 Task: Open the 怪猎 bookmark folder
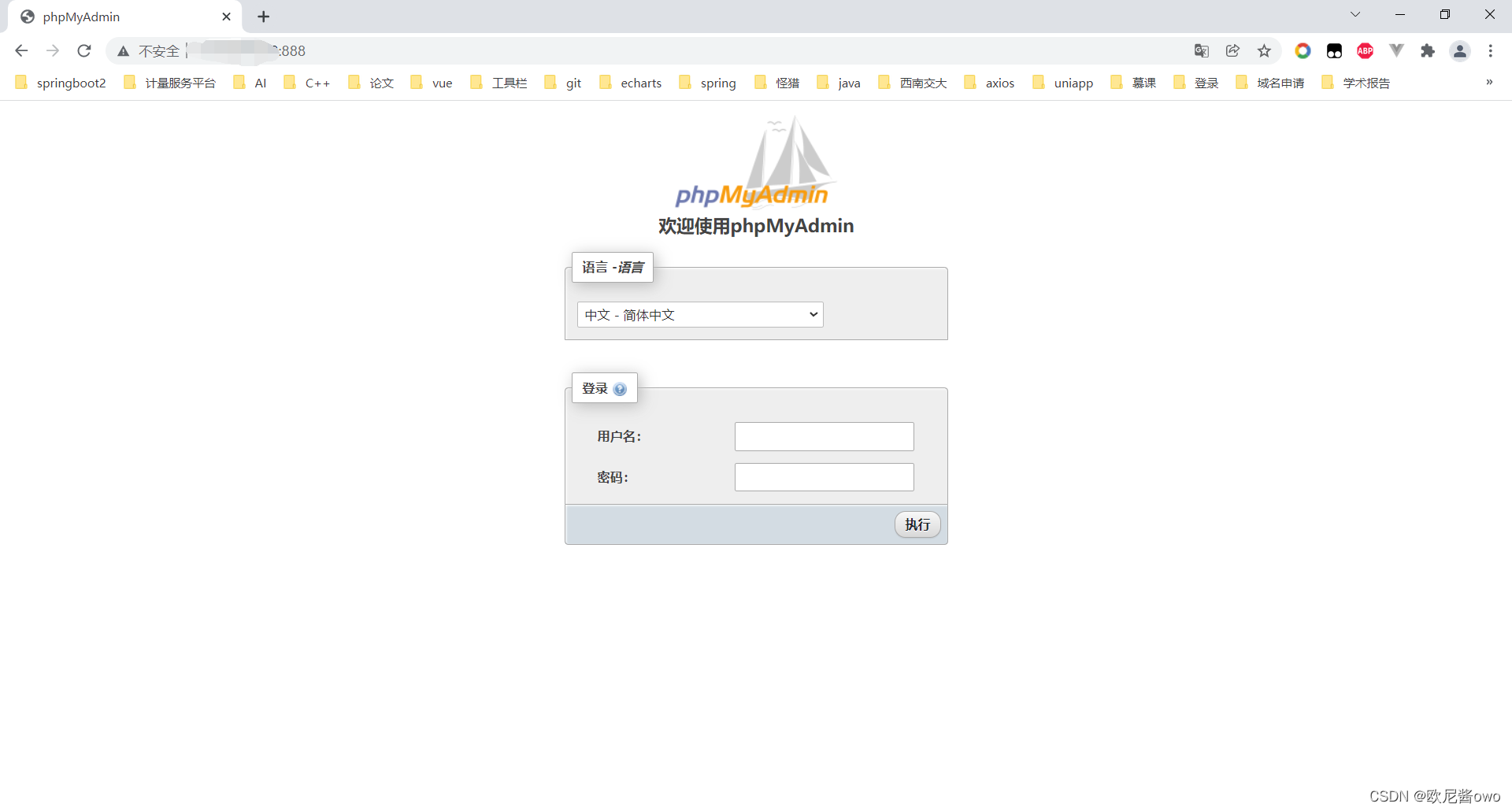pyautogui.click(x=777, y=83)
